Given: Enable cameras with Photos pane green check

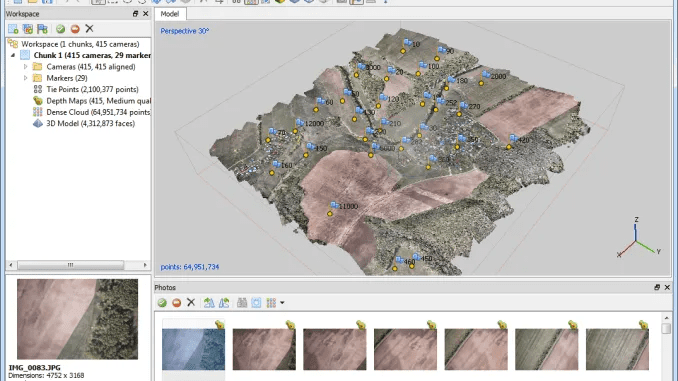Looking at the screenshot, I should coord(162,303).
